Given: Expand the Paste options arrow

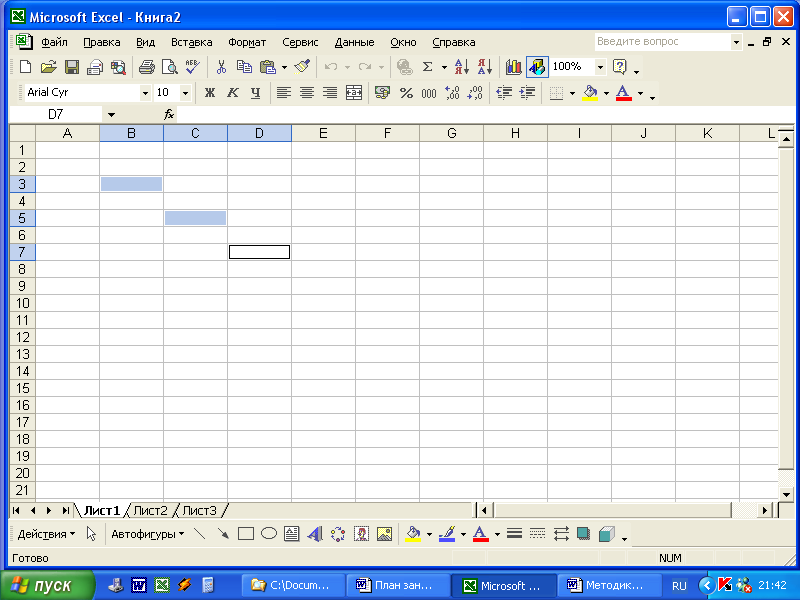Looking at the screenshot, I should (x=284, y=67).
